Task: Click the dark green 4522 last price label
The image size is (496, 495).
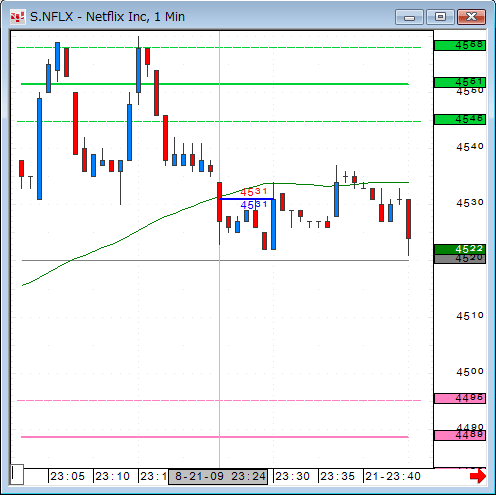Action: coord(460,249)
